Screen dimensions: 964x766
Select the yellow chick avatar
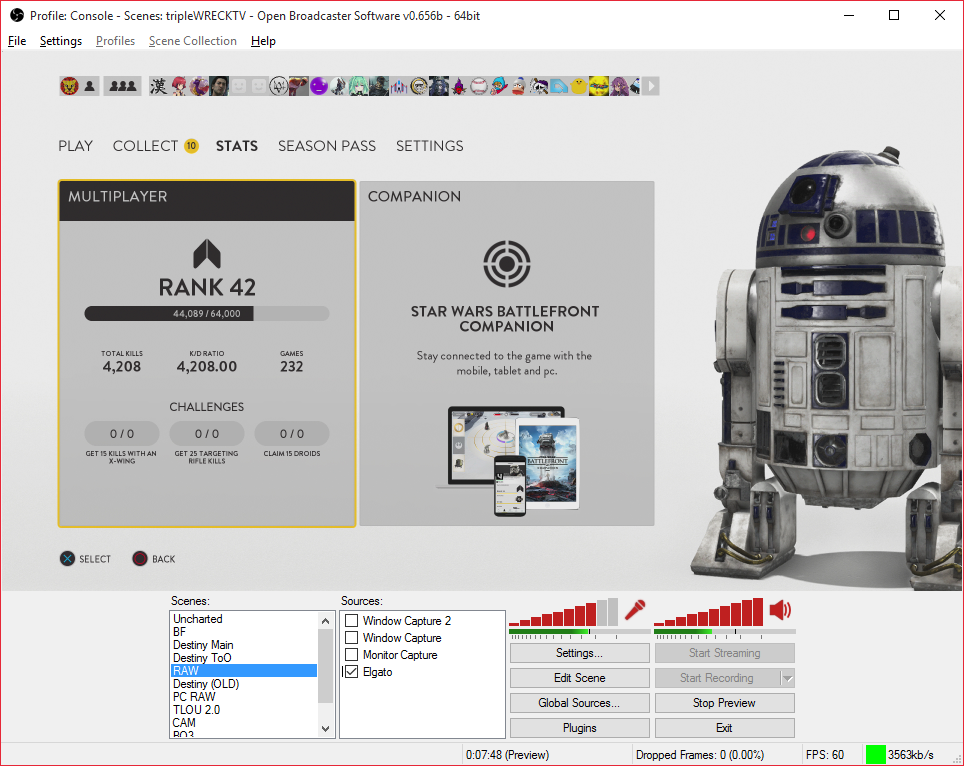pos(579,86)
